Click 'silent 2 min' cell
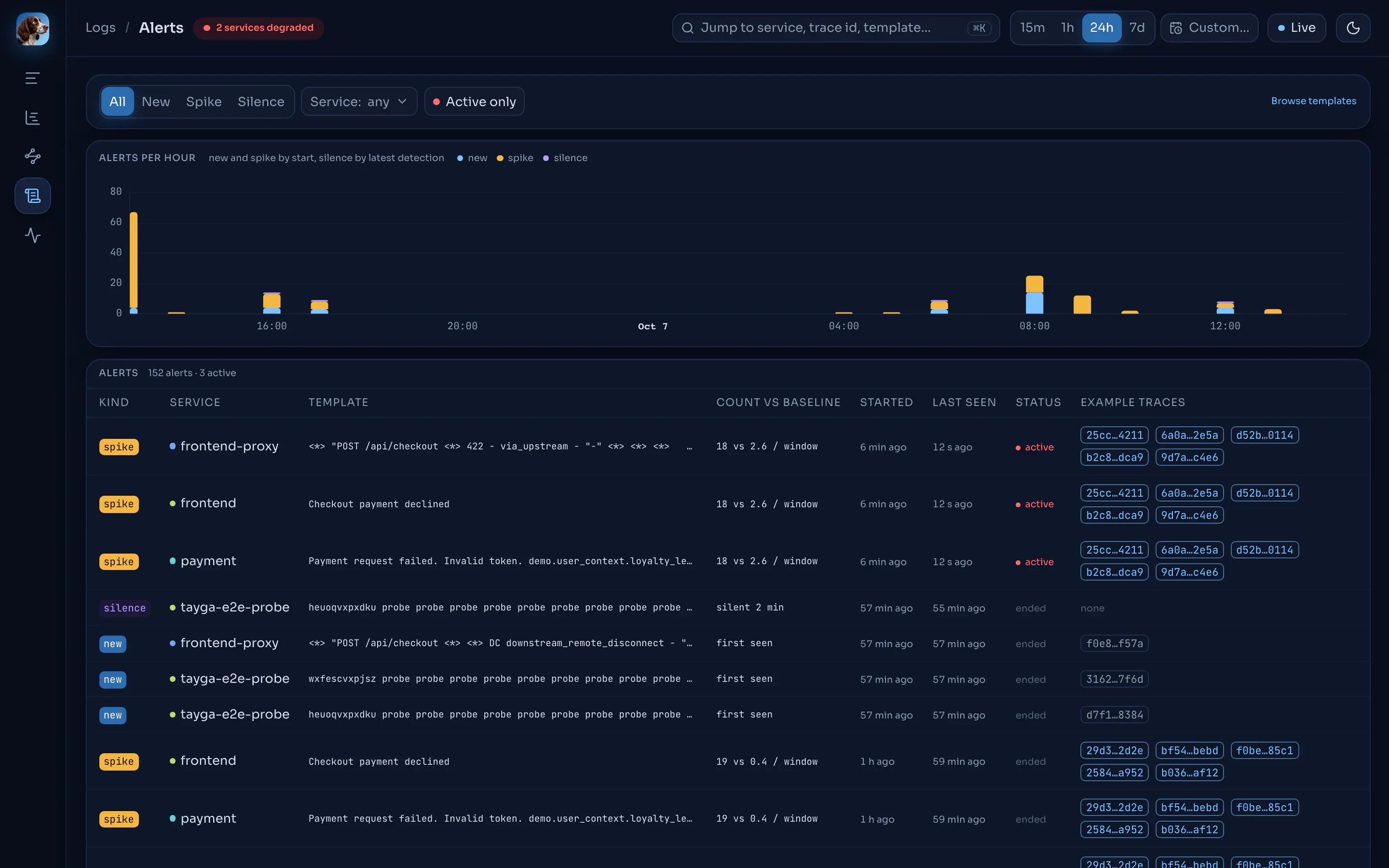Image resolution: width=1389 pixels, height=868 pixels. [x=749, y=608]
